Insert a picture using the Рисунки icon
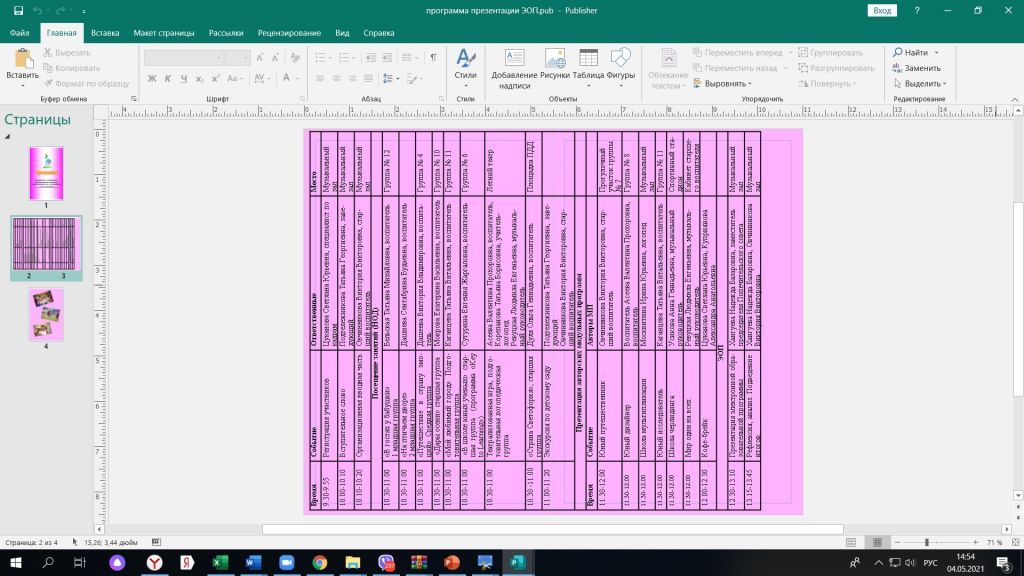This screenshot has width=1024, height=576. pyautogui.click(x=554, y=66)
